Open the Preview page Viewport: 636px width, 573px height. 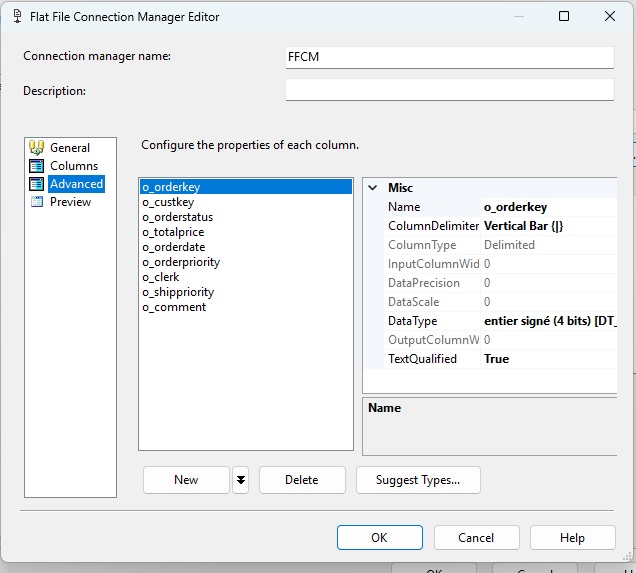pos(70,202)
